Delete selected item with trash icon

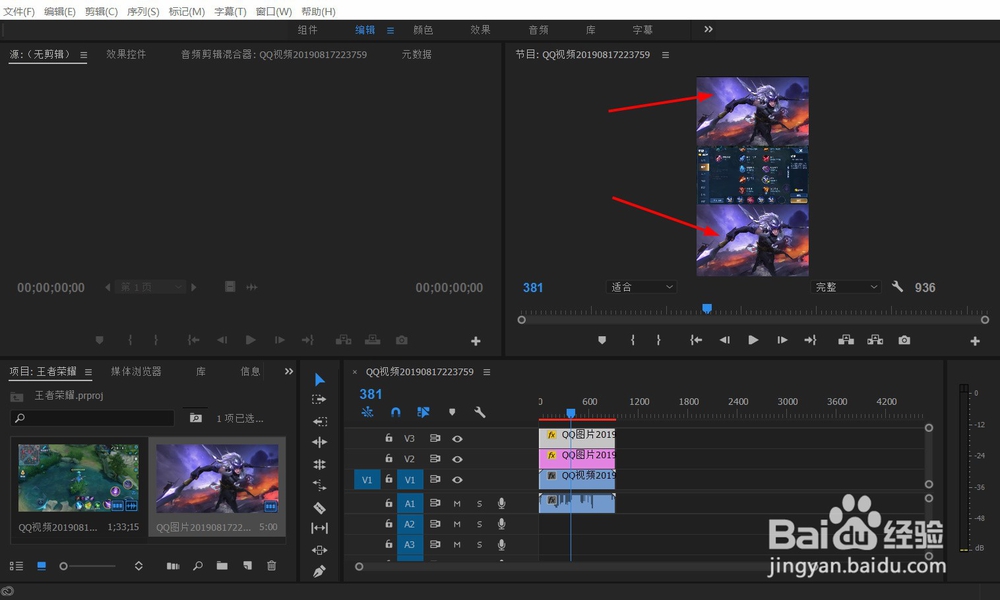coord(272,566)
